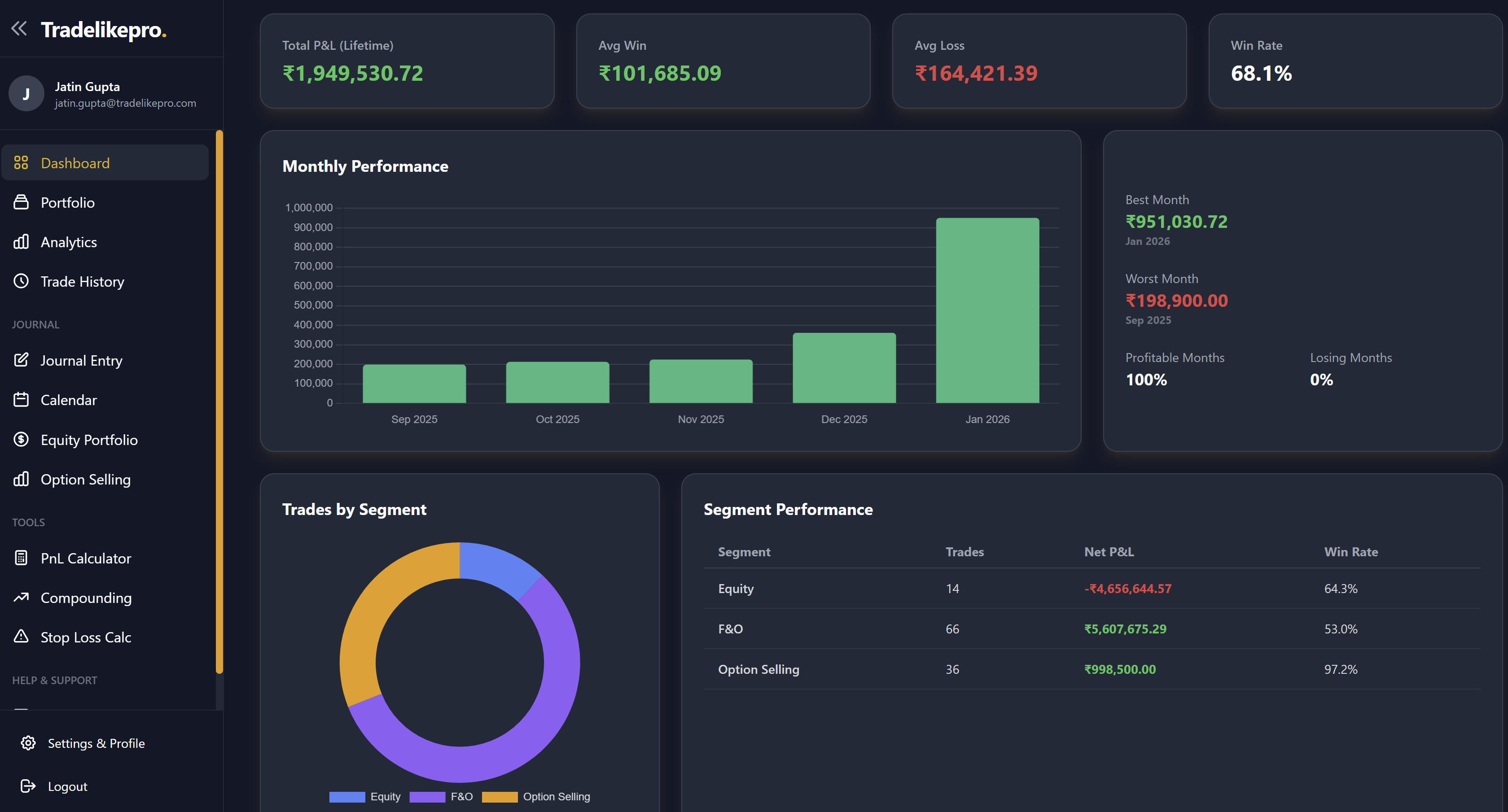
Task: Click the Logout arrow icon
Action: point(28,786)
